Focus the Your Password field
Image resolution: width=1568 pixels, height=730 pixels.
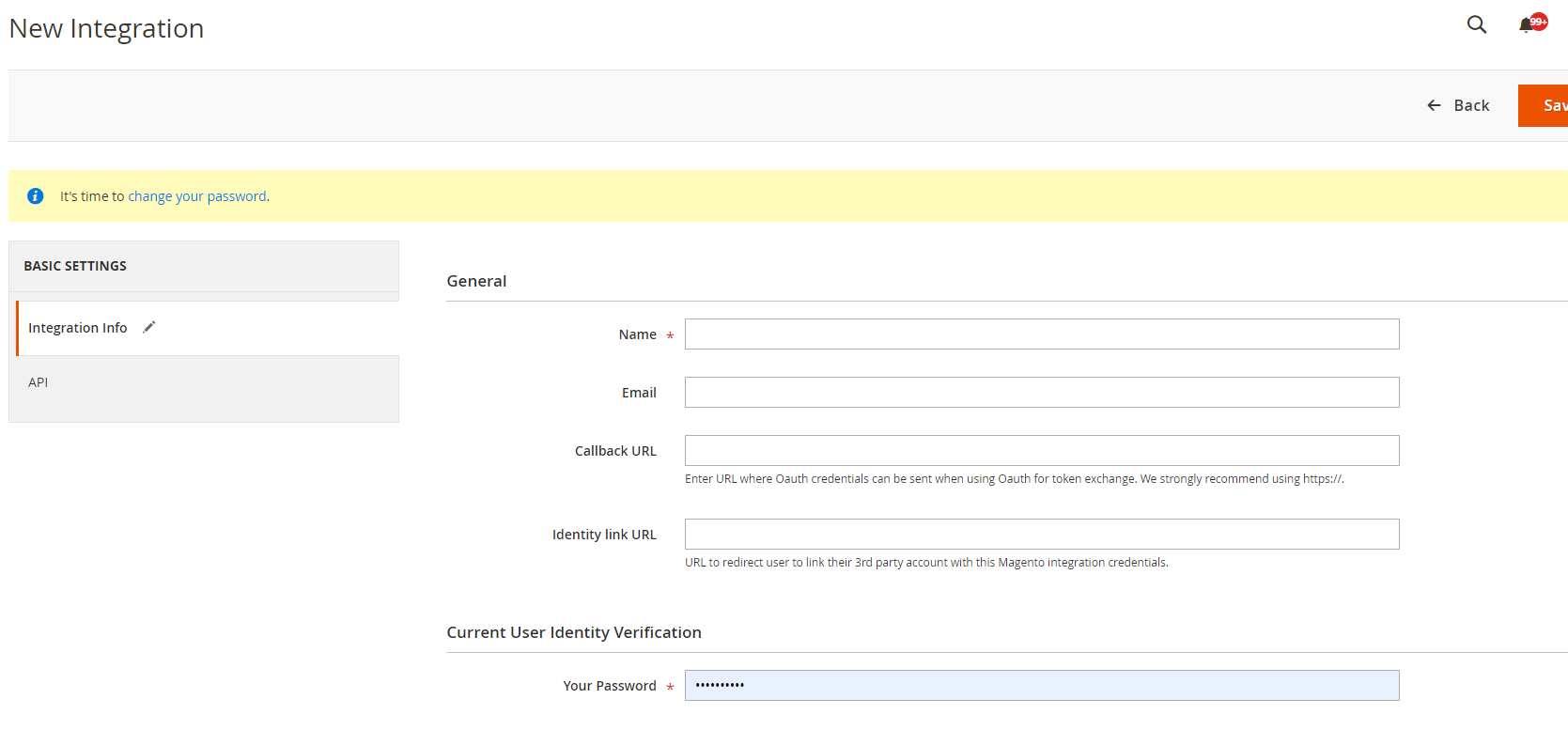[x=1041, y=686]
